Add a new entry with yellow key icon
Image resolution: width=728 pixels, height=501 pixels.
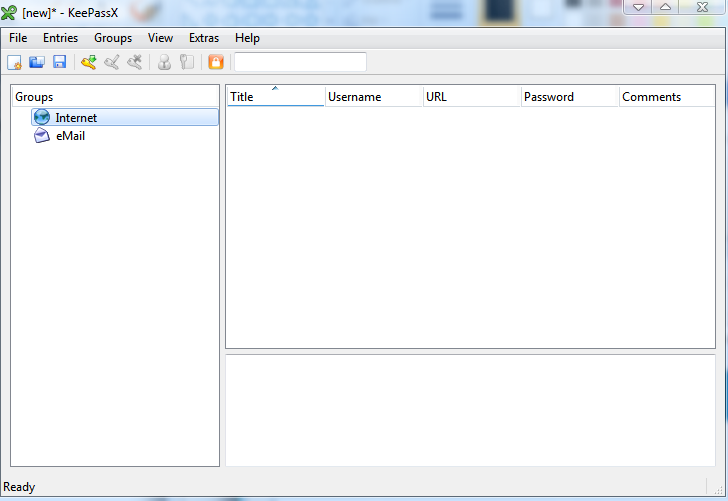(x=89, y=62)
